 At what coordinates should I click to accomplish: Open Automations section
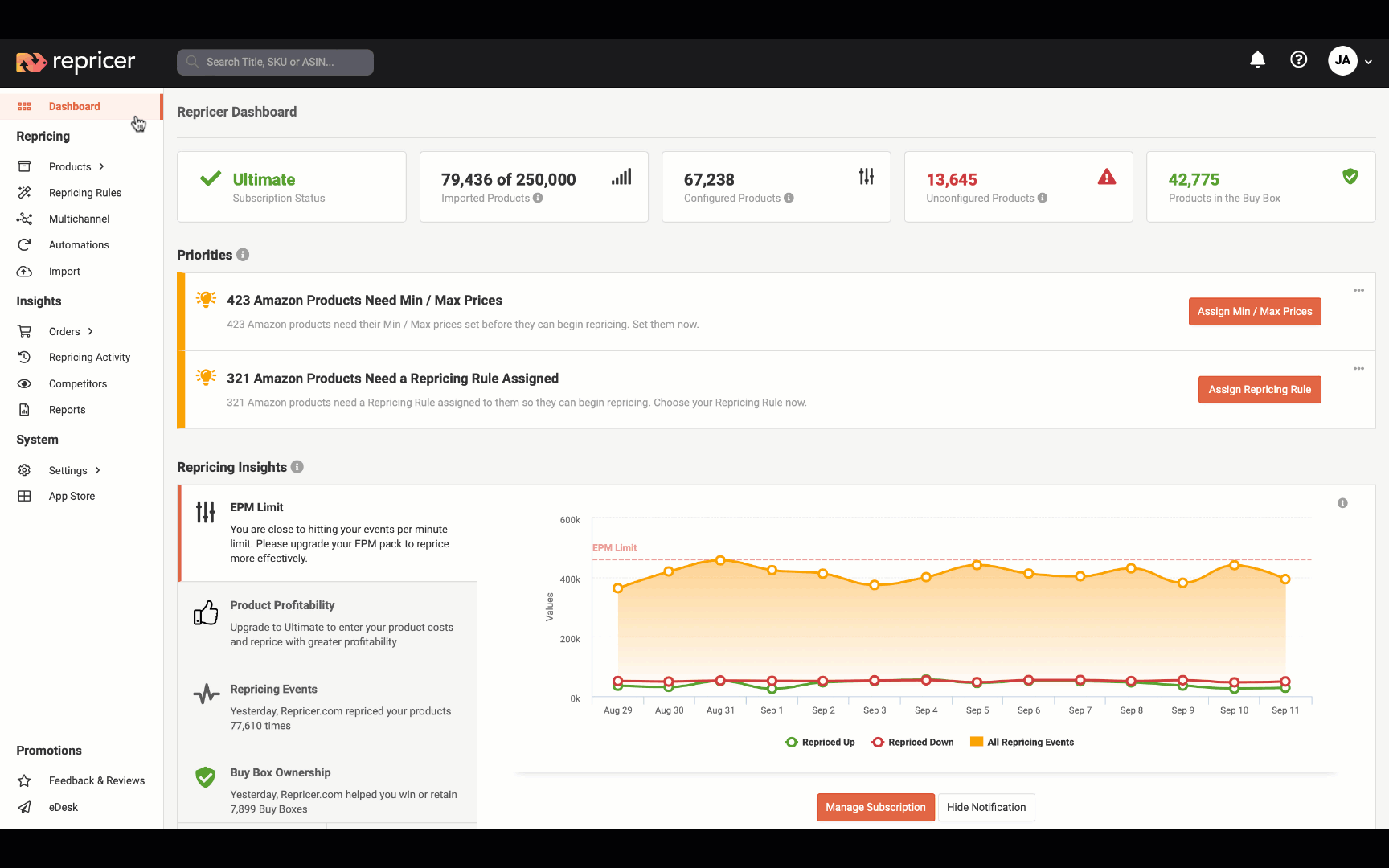(x=79, y=245)
